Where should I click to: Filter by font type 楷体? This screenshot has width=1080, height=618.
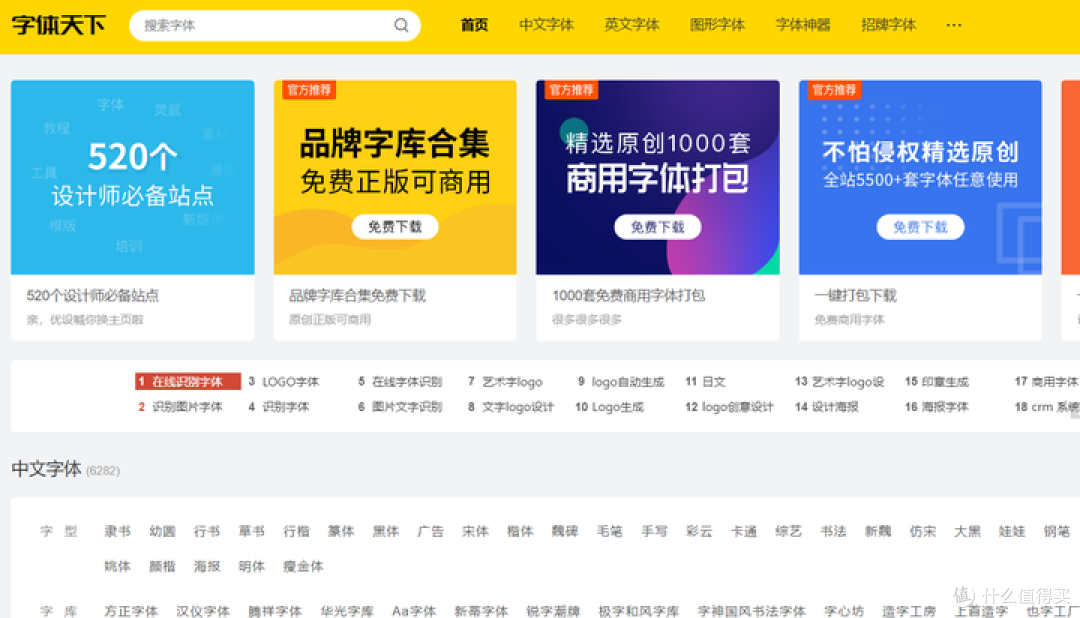click(520, 531)
